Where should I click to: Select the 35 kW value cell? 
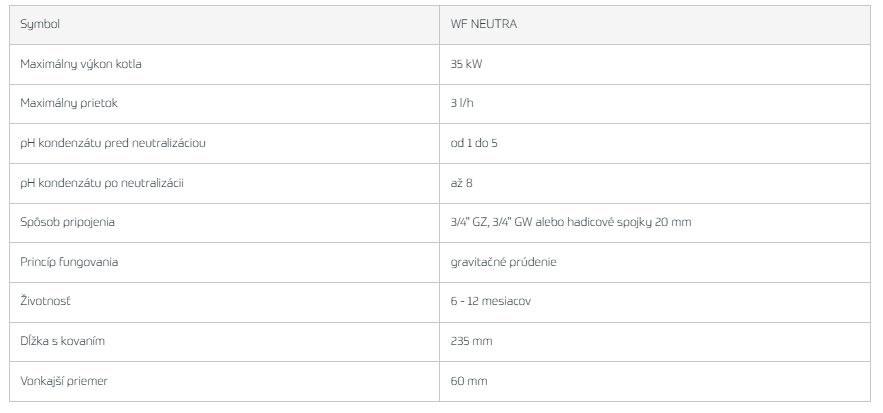654,64
